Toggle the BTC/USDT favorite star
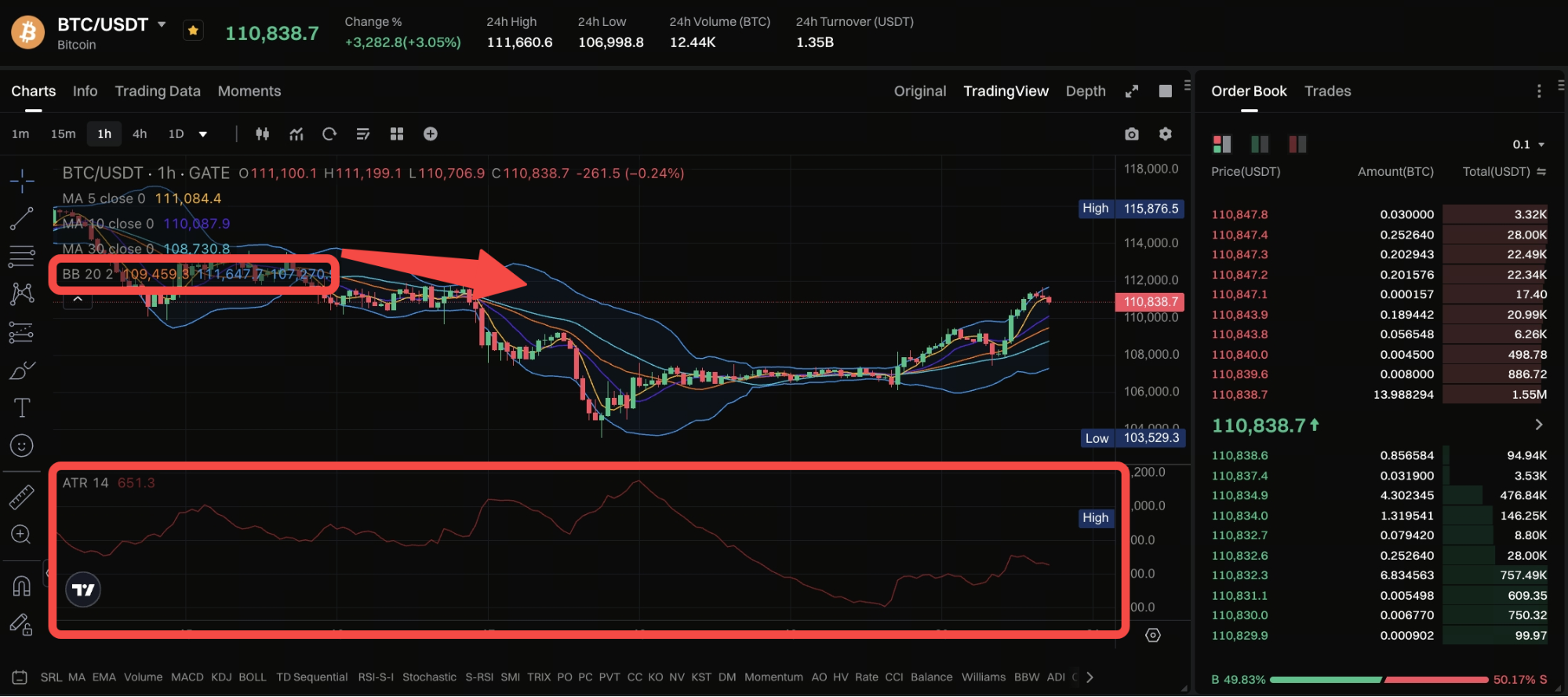Viewport: 1568px width, 697px height. pos(193,31)
